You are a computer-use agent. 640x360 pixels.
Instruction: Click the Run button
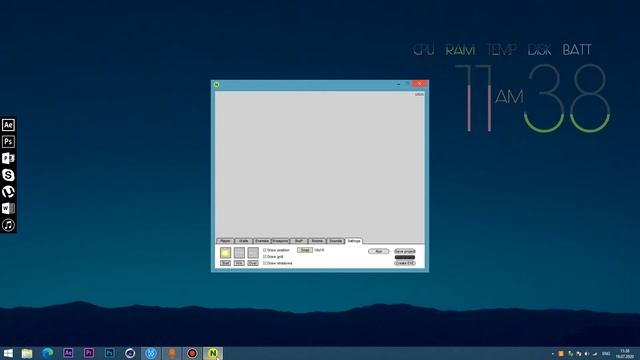[x=379, y=251]
